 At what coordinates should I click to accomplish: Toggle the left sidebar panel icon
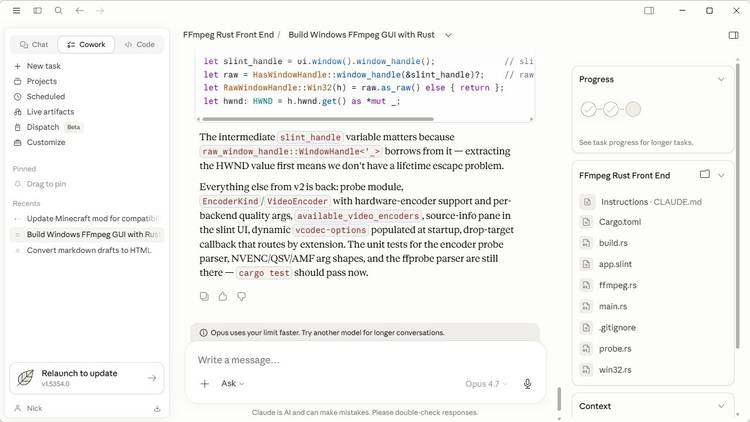pyautogui.click(x=37, y=11)
